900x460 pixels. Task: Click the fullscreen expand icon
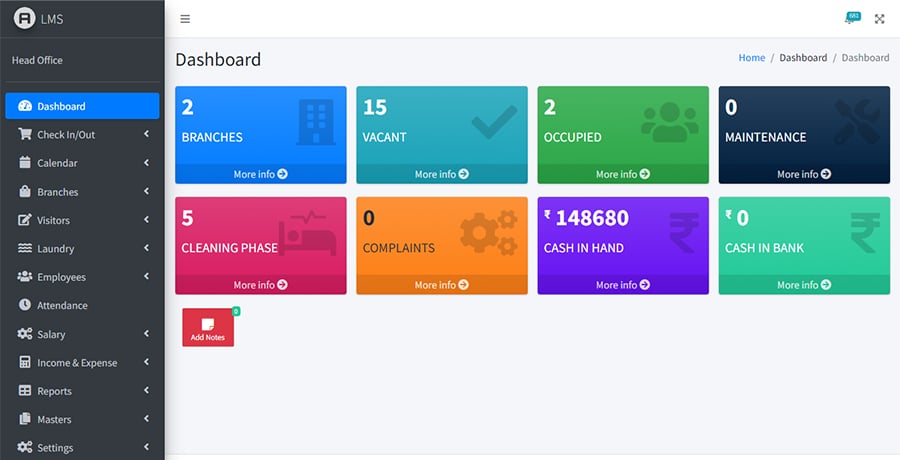(x=880, y=19)
